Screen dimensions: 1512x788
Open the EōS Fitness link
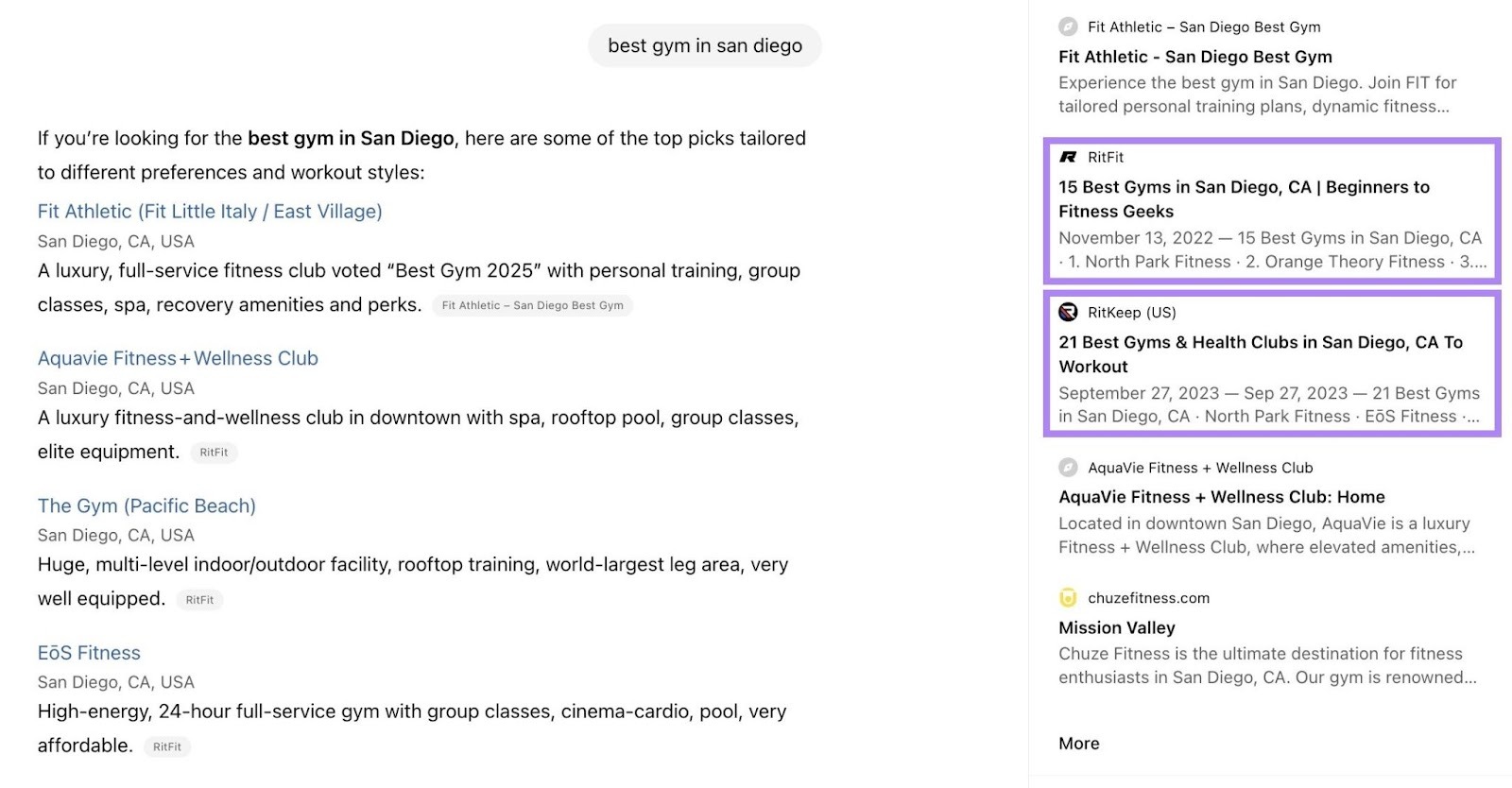89,653
